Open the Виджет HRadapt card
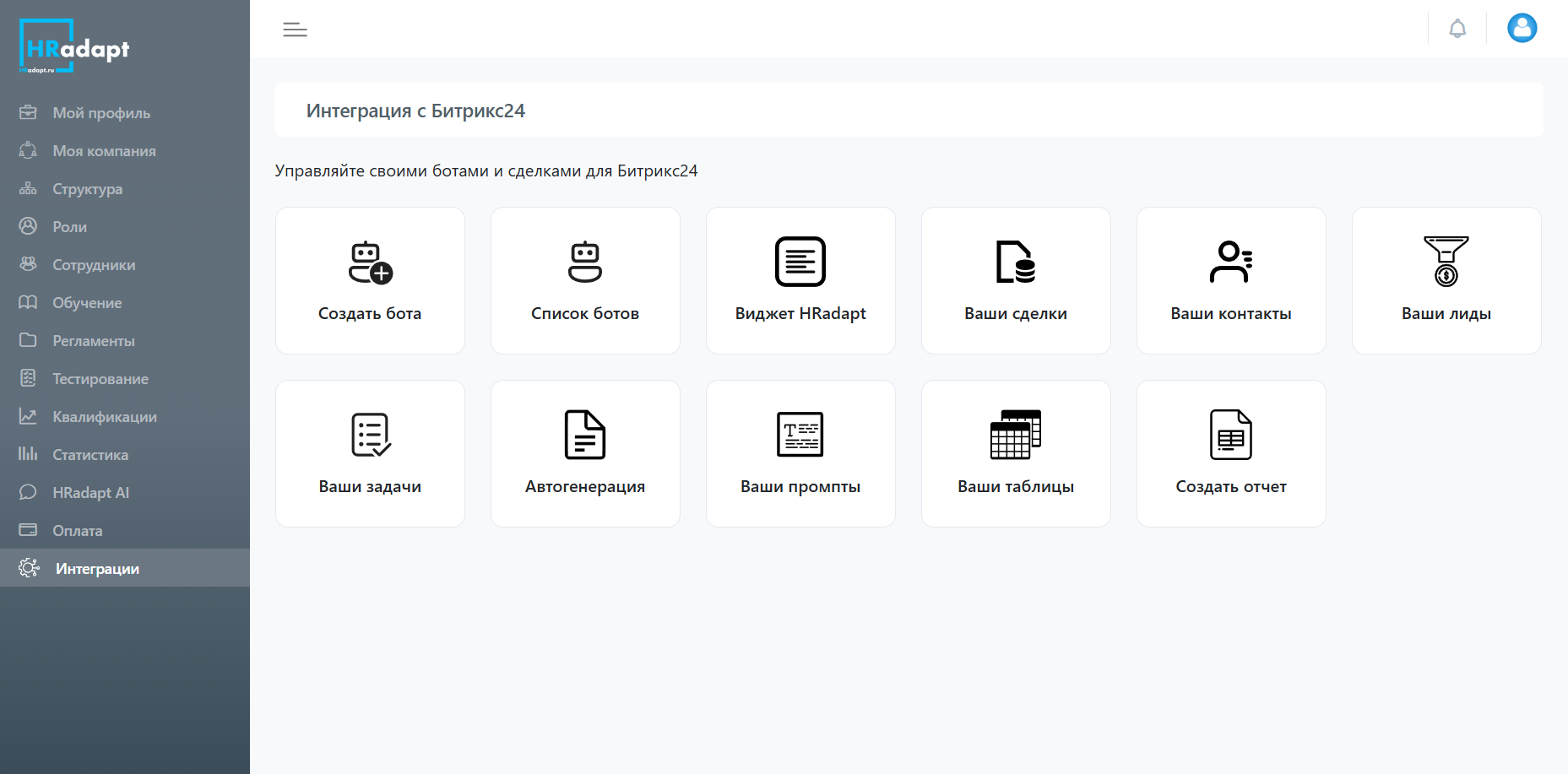This screenshot has width=1568, height=774. point(800,280)
